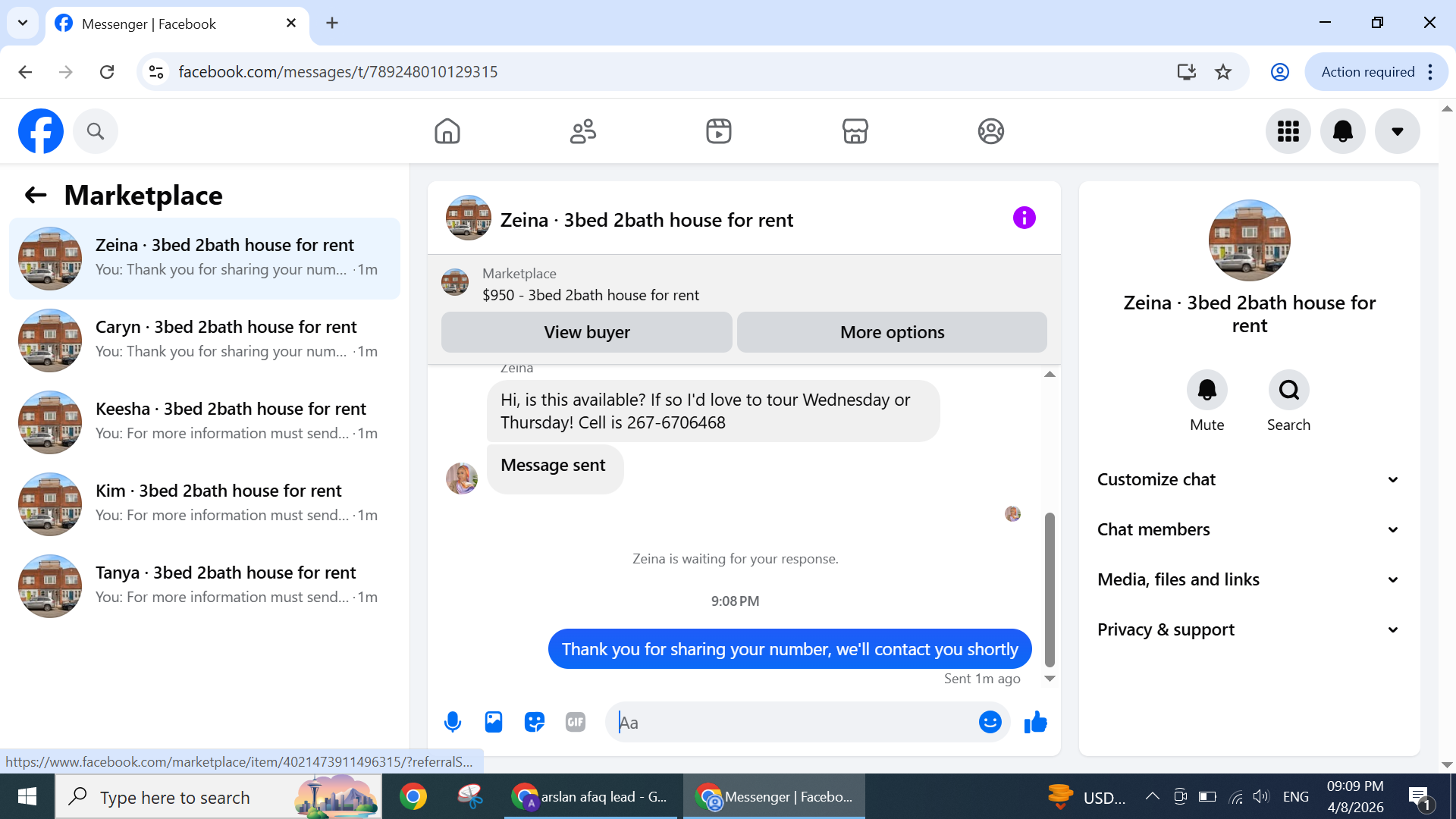The image size is (1456, 819).
Task: Open Facebook Marketplace from top navigation
Action: pyautogui.click(x=855, y=131)
